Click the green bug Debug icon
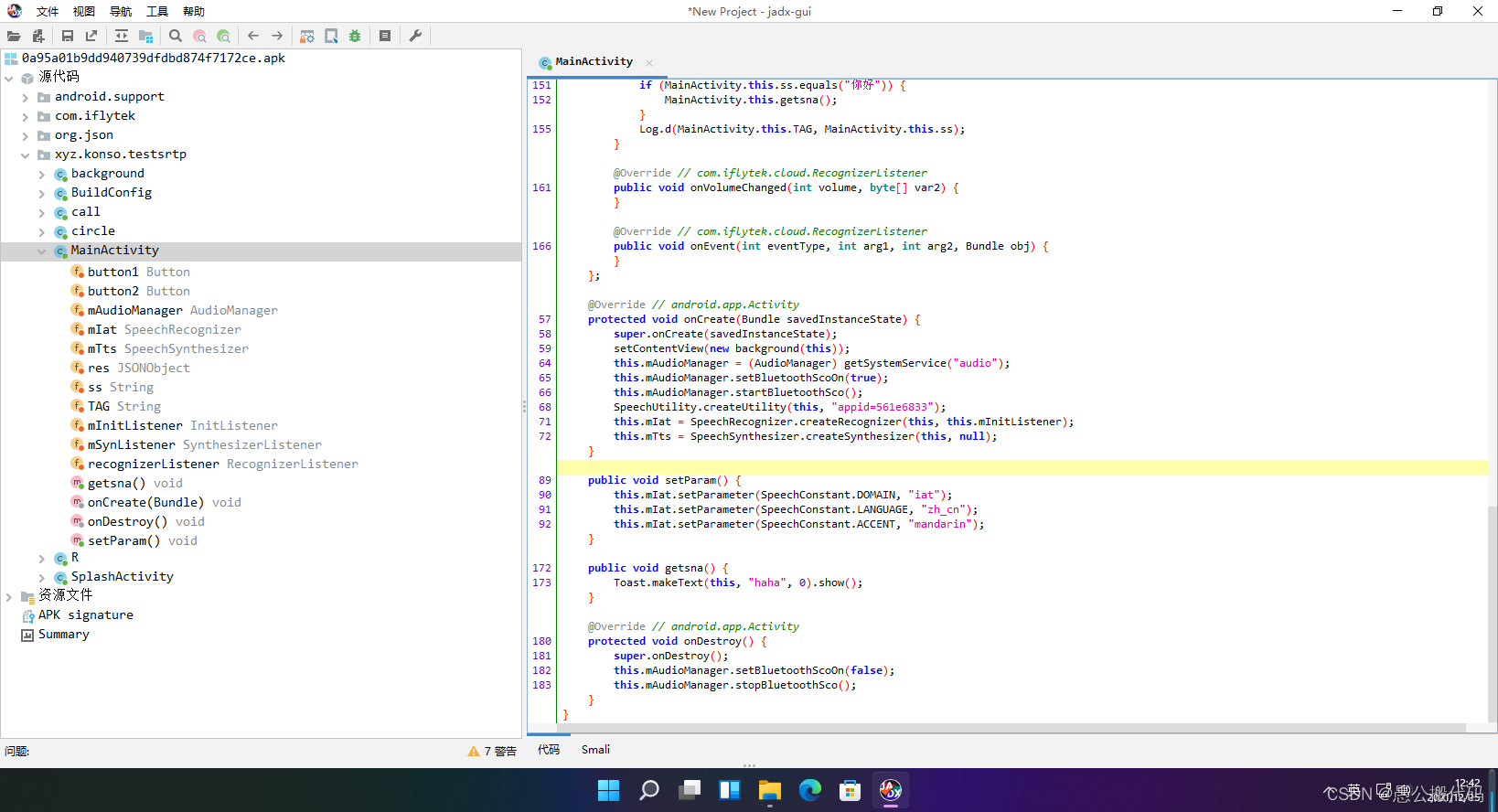 tap(355, 36)
